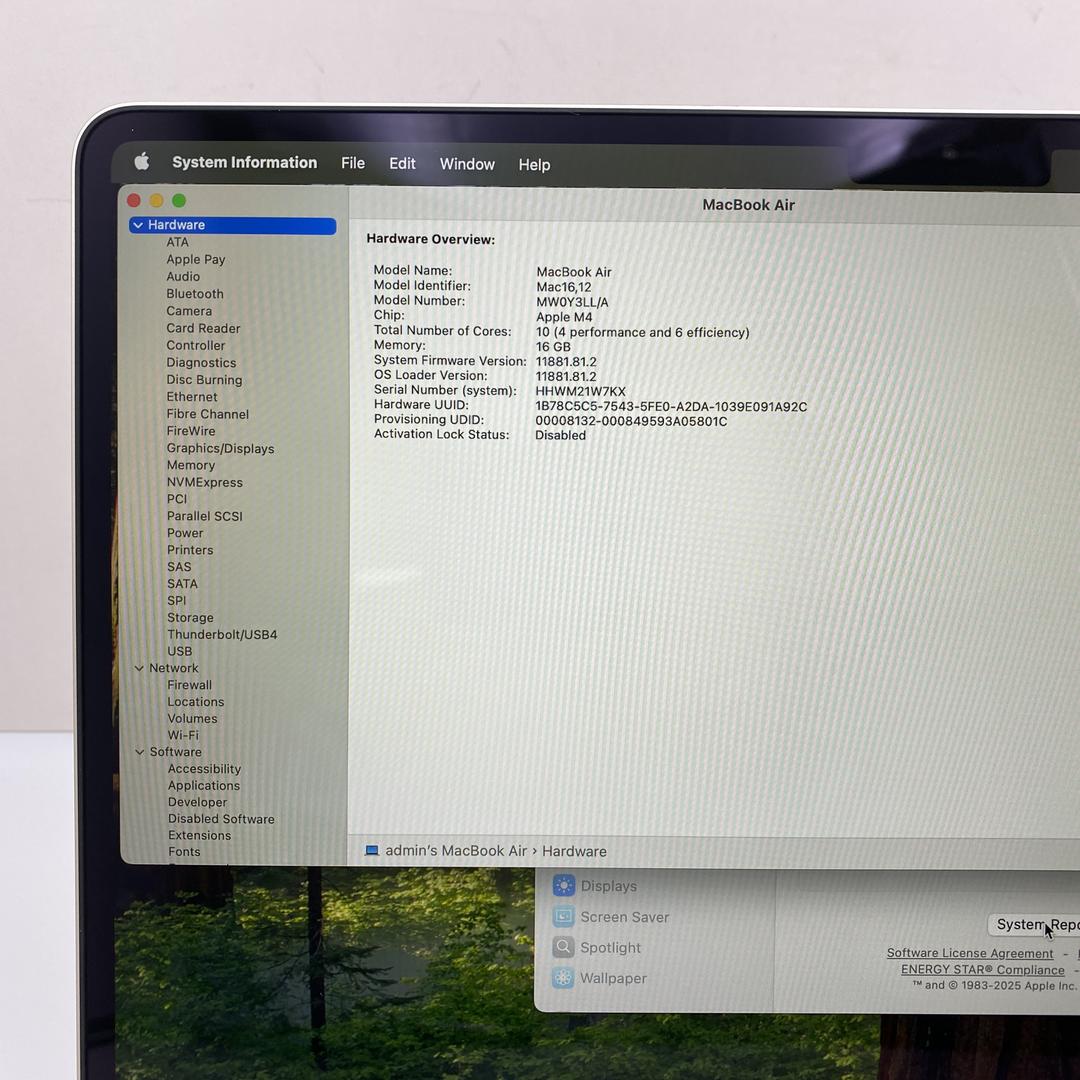Image resolution: width=1080 pixels, height=1080 pixels.
Task: Select Camera in the sidebar
Action: (189, 311)
